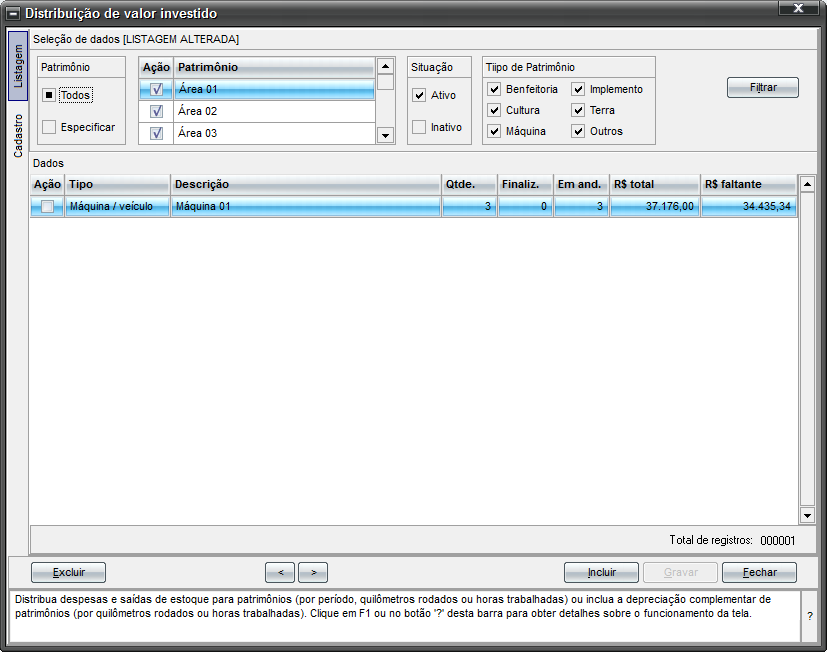Click the Qtde. column header
Image resolution: width=827 pixels, height=652 pixels.
click(x=469, y=185)
